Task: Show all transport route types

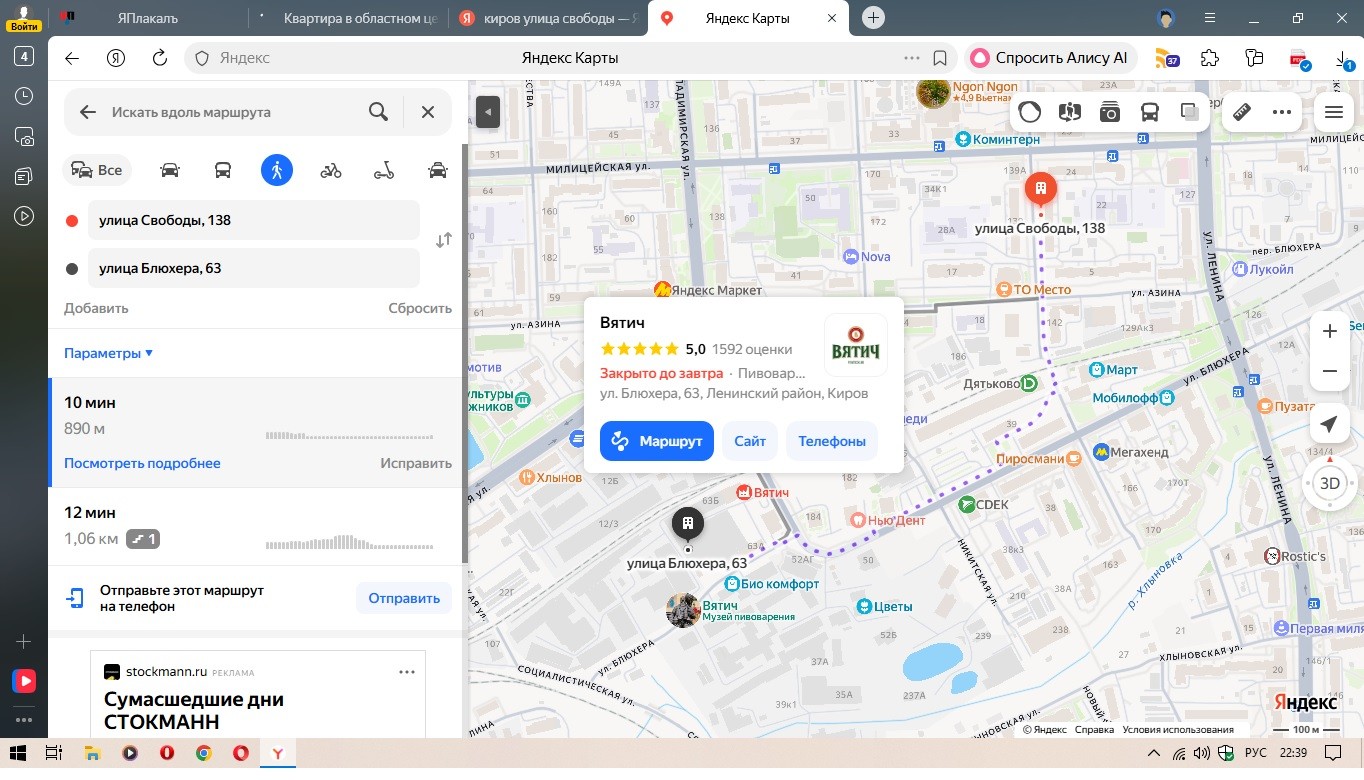Action: (97, 170)
